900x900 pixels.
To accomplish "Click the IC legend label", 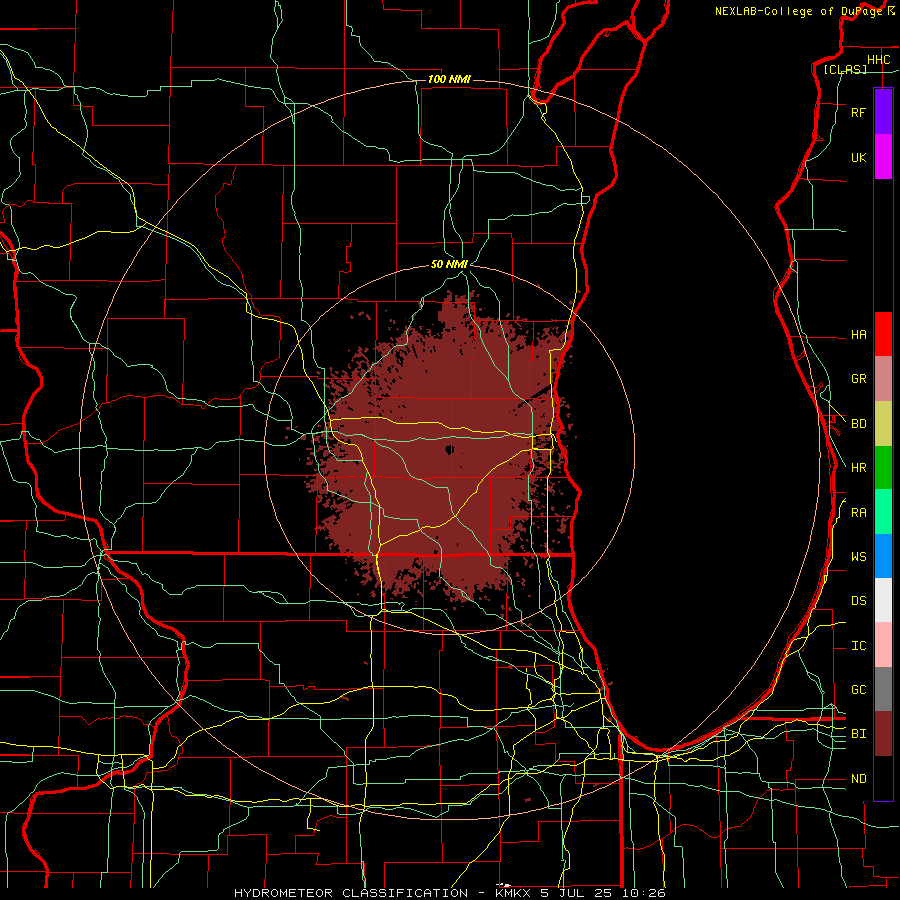I will (858, 646).
